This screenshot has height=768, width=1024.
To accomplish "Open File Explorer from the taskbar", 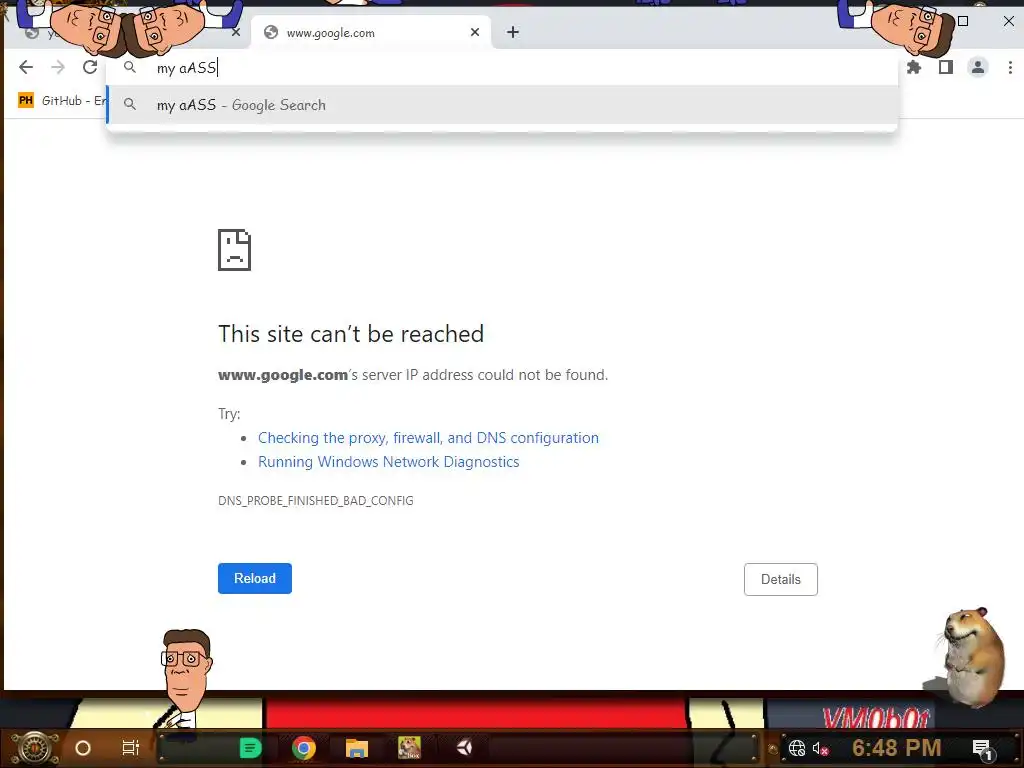I will tap(357, 748).
